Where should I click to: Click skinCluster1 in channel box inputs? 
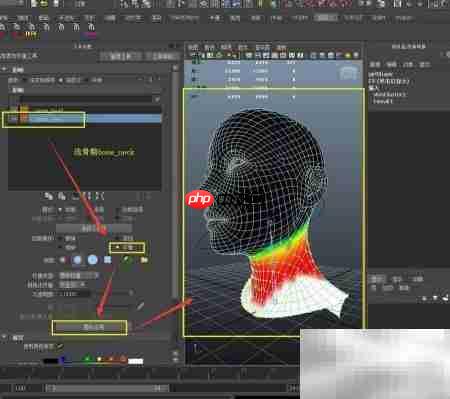tap(390, 94)
